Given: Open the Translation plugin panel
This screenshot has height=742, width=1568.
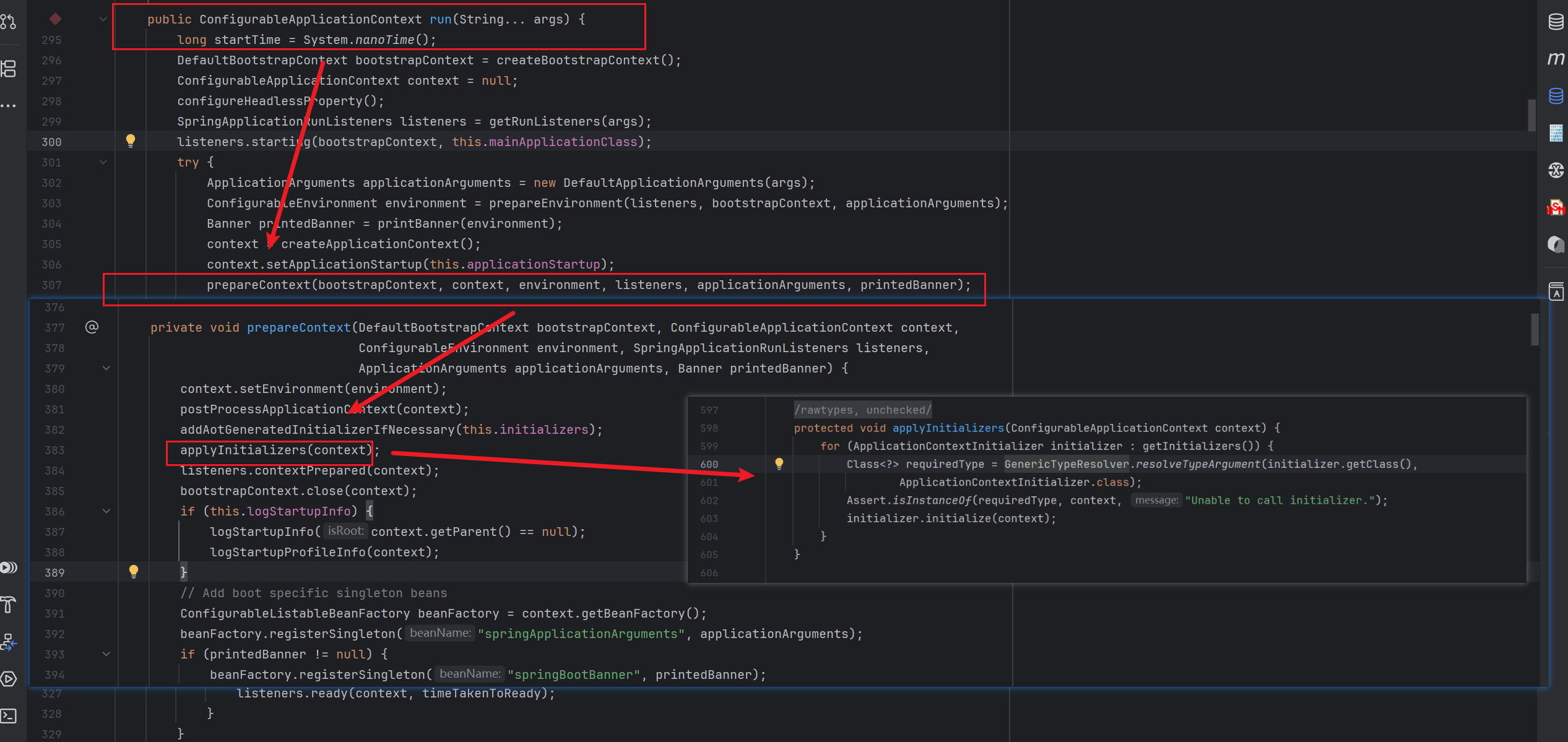Looking at the screenshot, I should [x=1556, y=291].
